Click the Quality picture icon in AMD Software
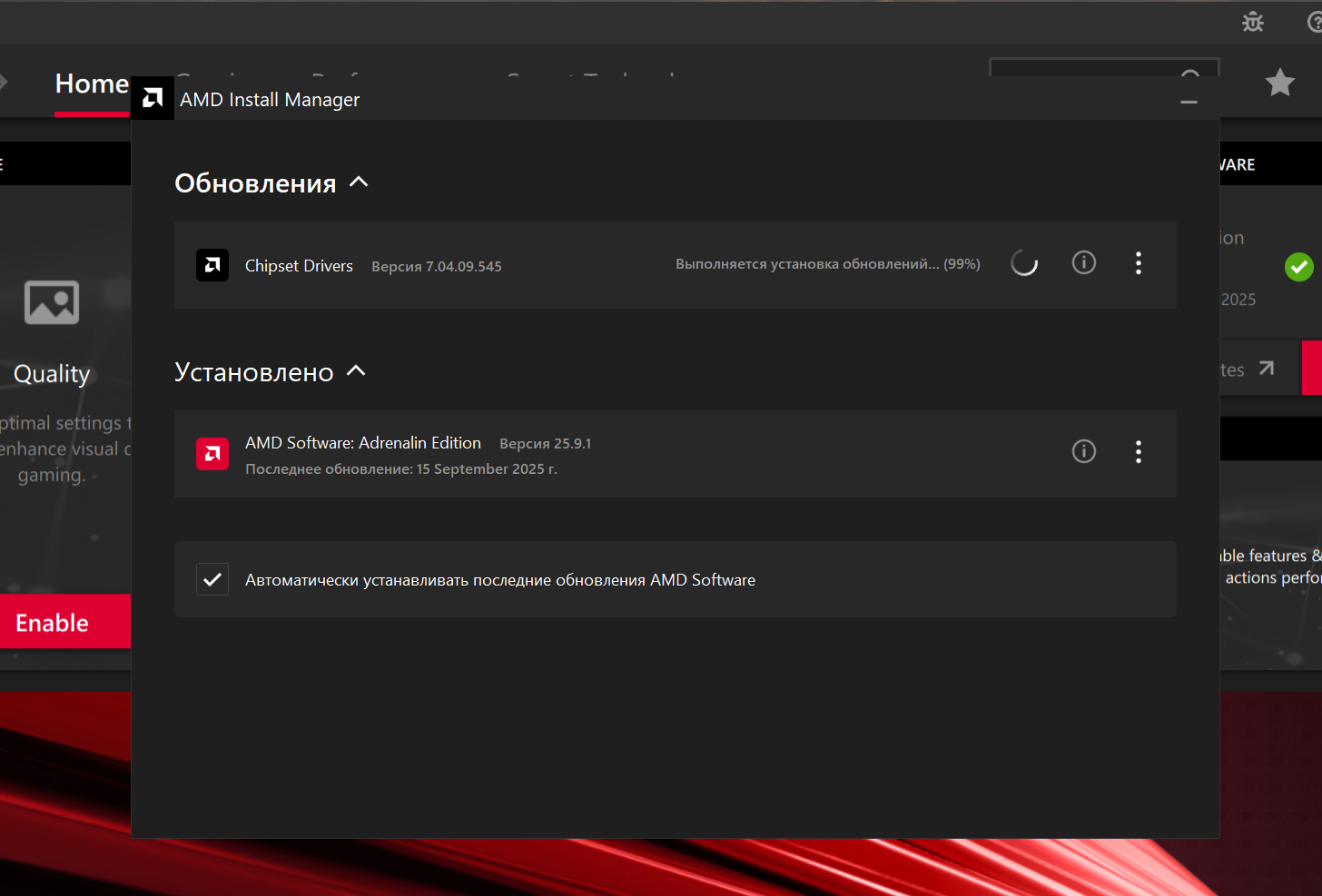This screenshot has height=896, width=1322. (x=52, y=302)
